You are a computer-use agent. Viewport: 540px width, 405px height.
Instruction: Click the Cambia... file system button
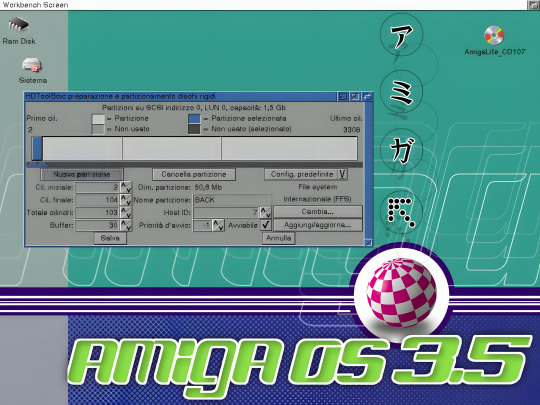pos(318,212)
